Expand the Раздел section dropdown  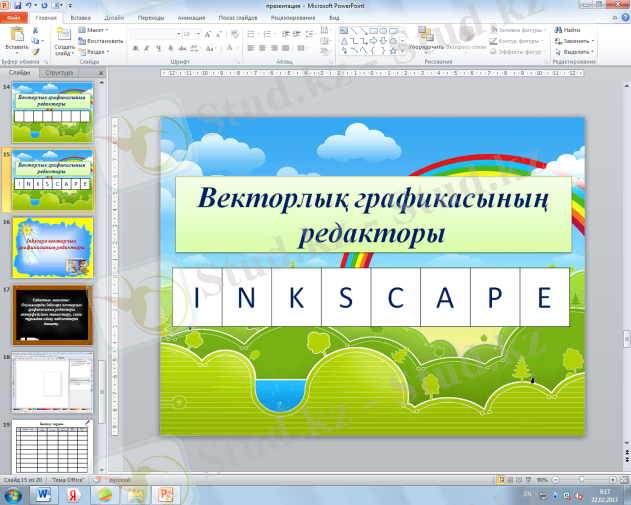click(x=100, y=52)
